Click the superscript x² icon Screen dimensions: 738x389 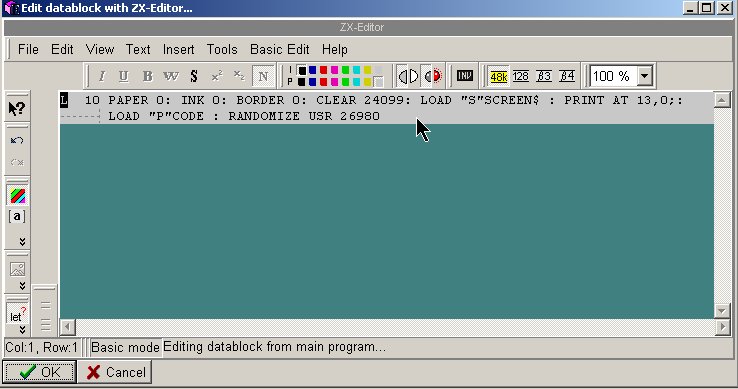pyautogui.click(x=217, y=76)
